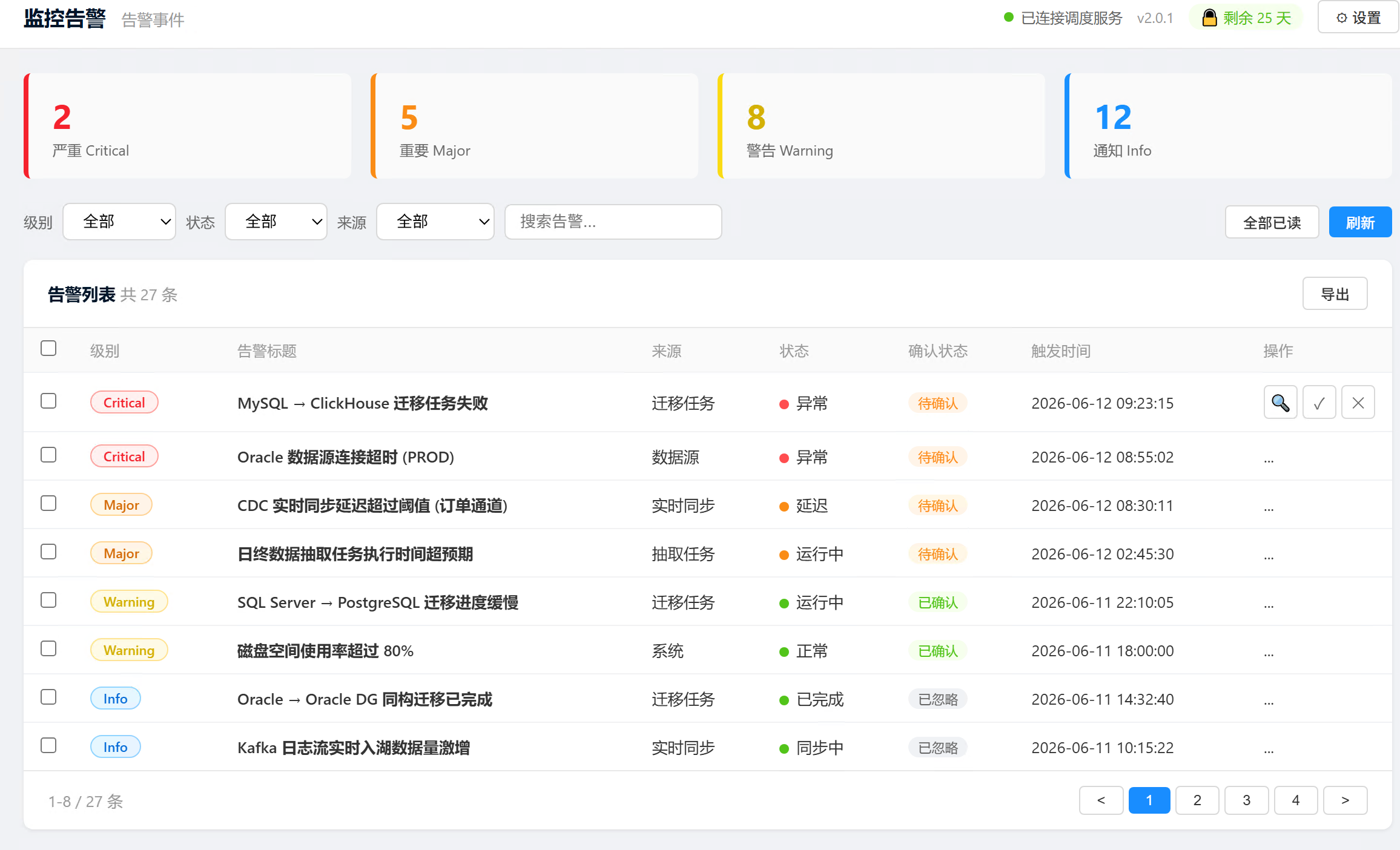The width and height of the screenshot is (1400, 850).
Task: Open actions ellipsis for Kafka 日志流 row
Action: pos(1269,750)
